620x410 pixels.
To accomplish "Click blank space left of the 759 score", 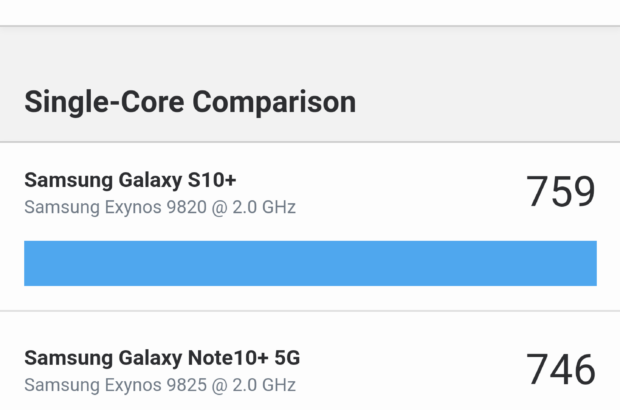I will tap(420, 192).
